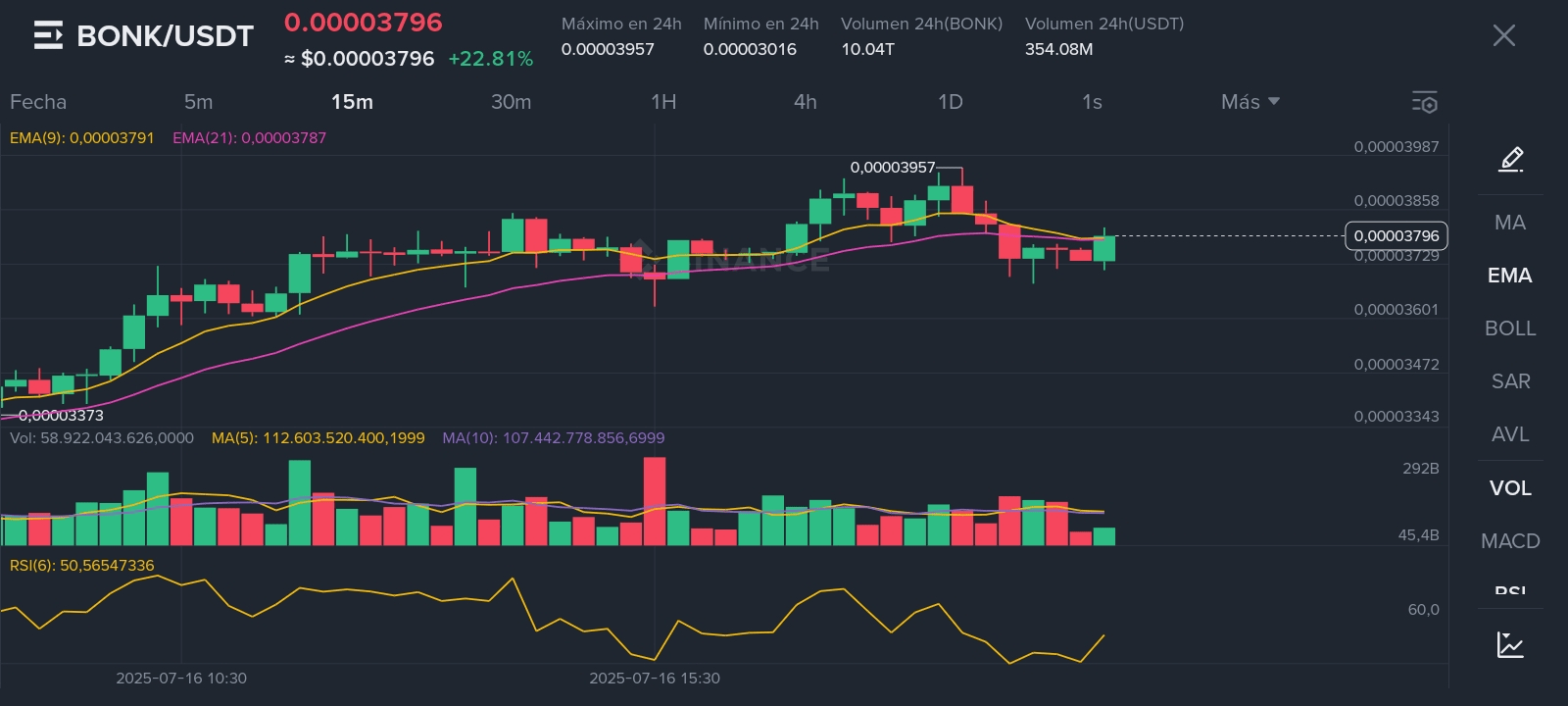Open the BONK/USDT pair selector
The image size is (1568, 706).
click(165, 36)
